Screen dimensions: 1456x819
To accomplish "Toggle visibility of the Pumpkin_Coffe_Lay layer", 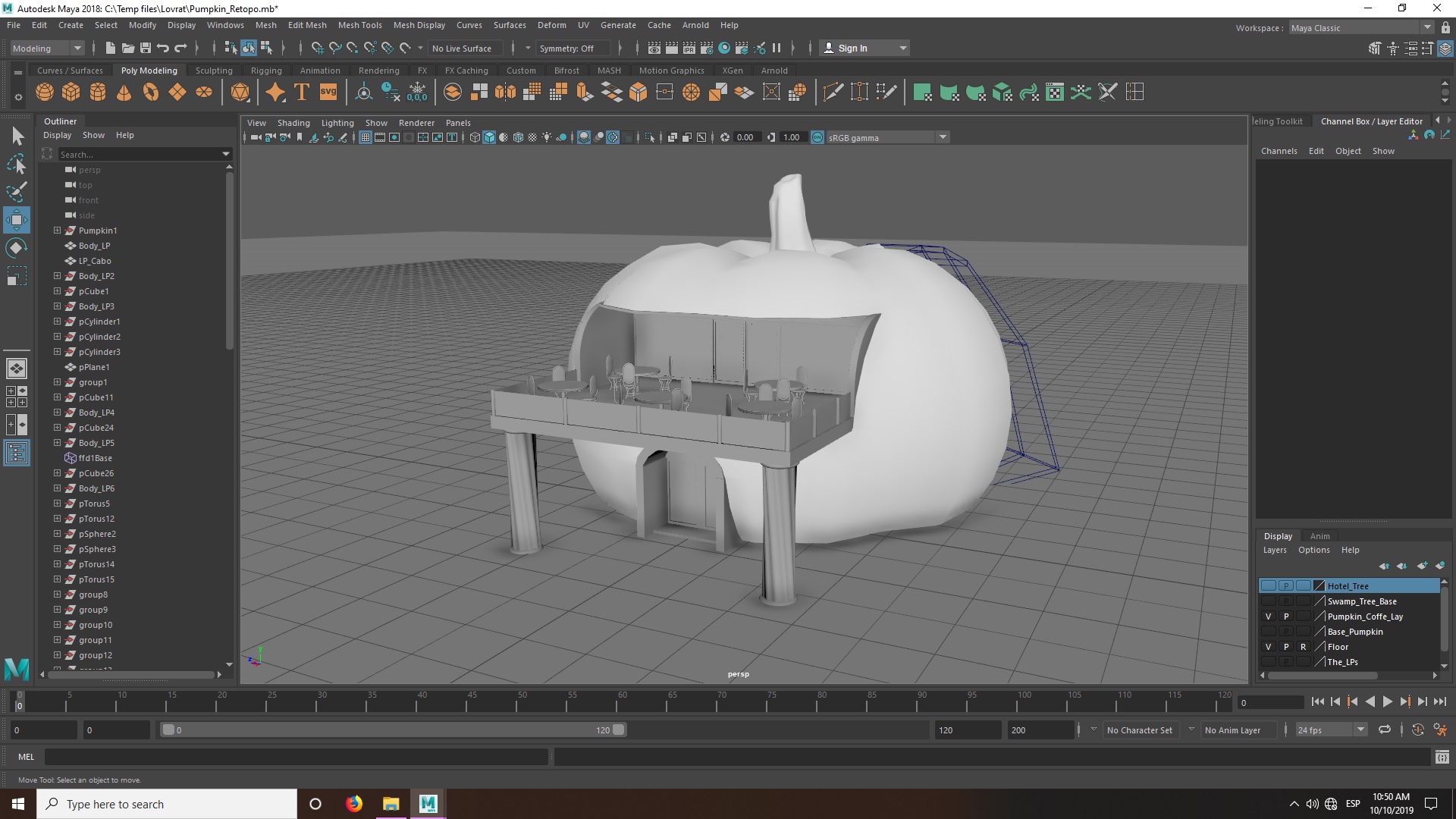I will click(1268, 617).
